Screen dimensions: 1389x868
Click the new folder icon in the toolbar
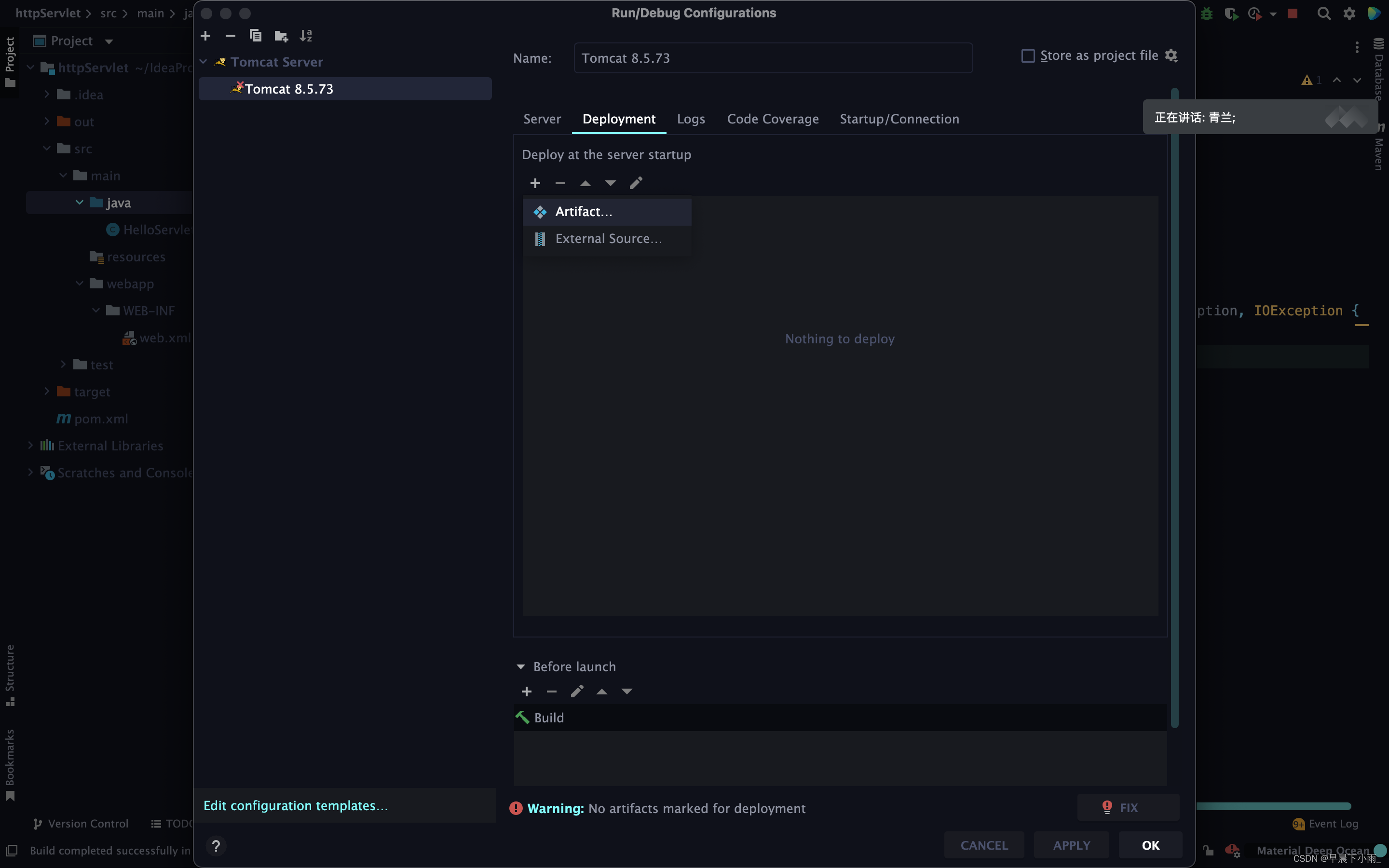point(281,36)
